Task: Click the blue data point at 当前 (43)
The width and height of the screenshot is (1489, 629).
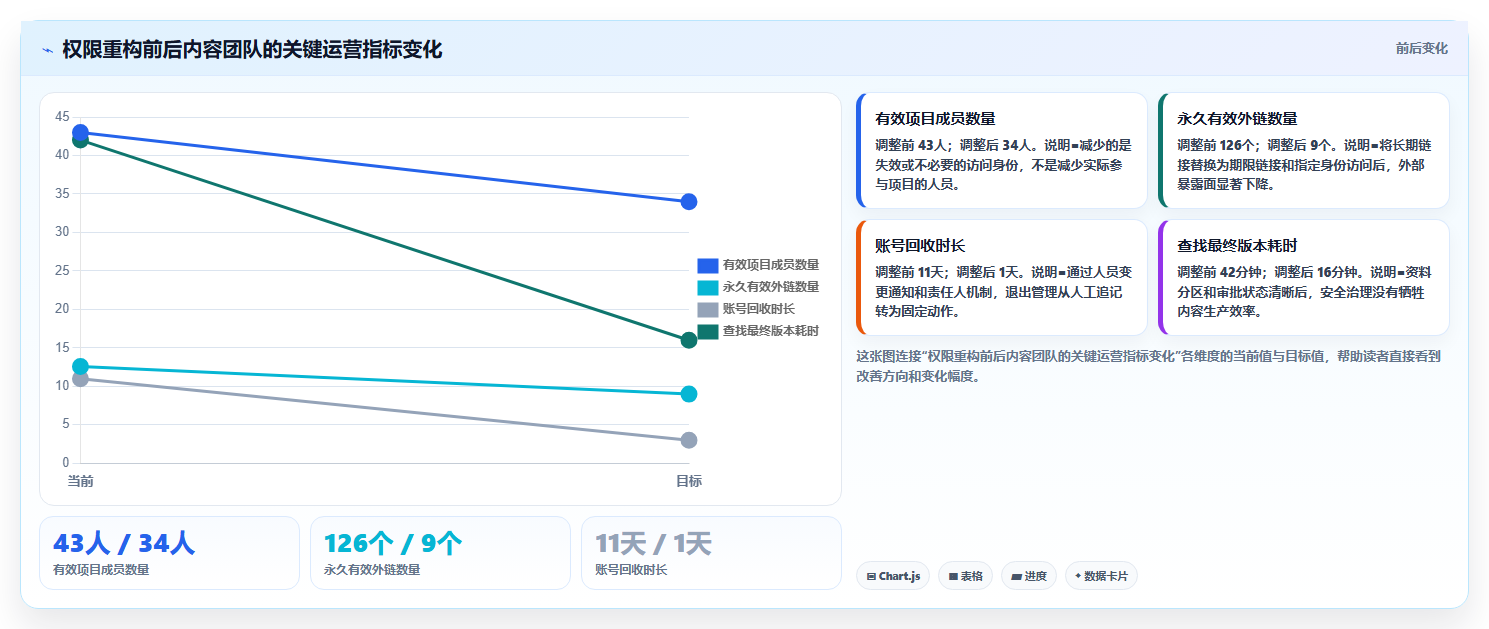Action: tap(80, 132)
